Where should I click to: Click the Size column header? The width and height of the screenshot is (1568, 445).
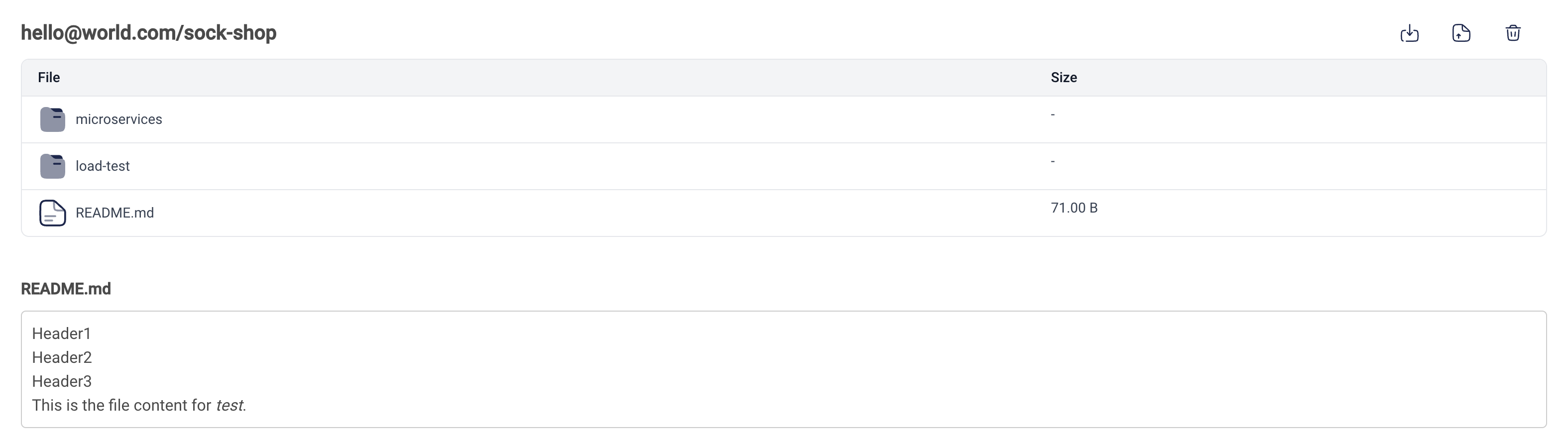[1063, 77]
